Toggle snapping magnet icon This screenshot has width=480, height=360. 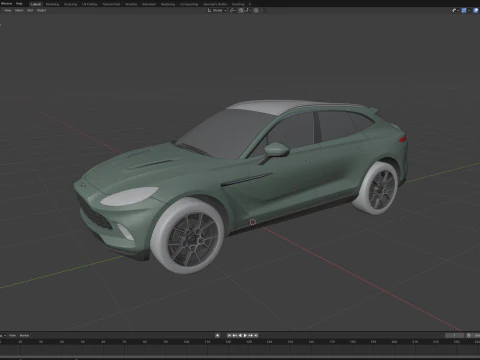(241, 10)
